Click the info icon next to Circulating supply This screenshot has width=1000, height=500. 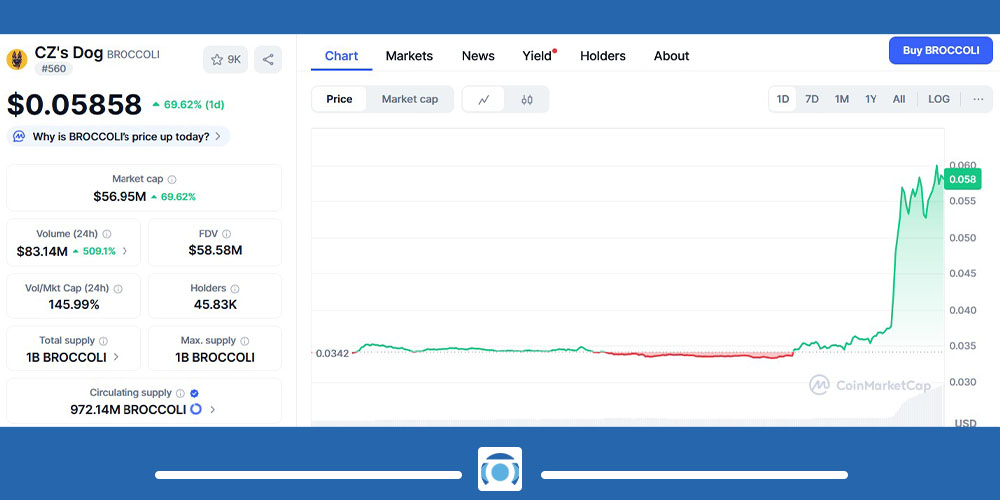coord(180,393)
